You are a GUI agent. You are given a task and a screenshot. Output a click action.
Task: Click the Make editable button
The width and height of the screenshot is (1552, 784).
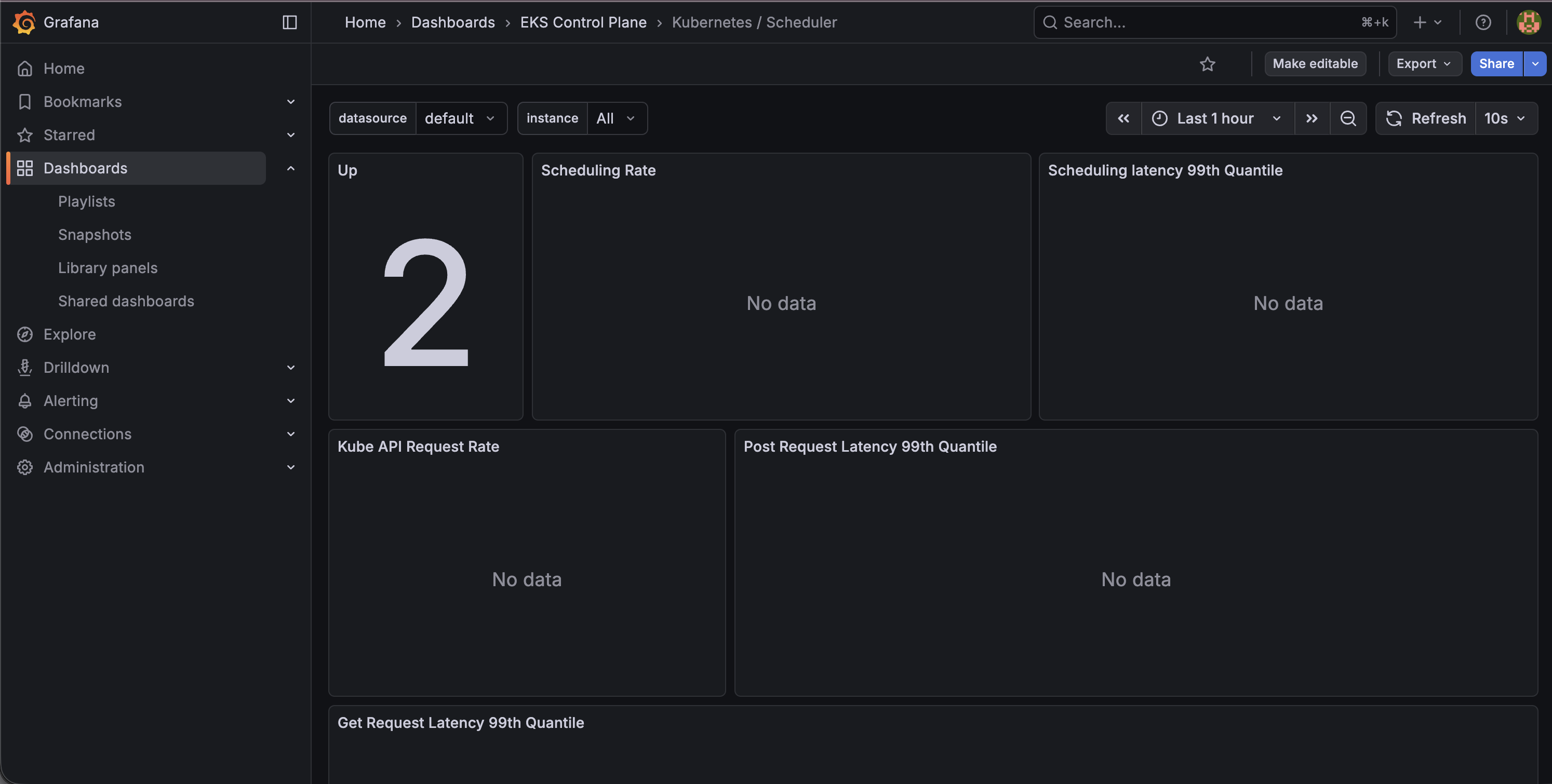pyautogui.click(x=1315, y=64)
